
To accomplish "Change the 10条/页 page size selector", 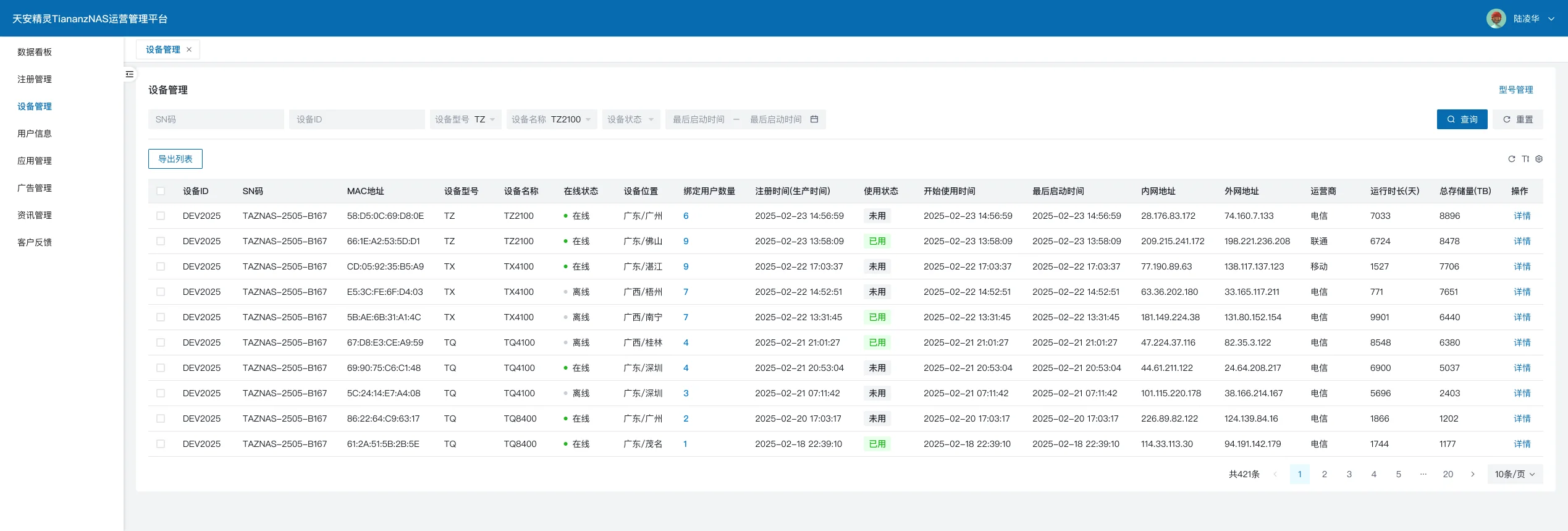I will point(1515,474).
